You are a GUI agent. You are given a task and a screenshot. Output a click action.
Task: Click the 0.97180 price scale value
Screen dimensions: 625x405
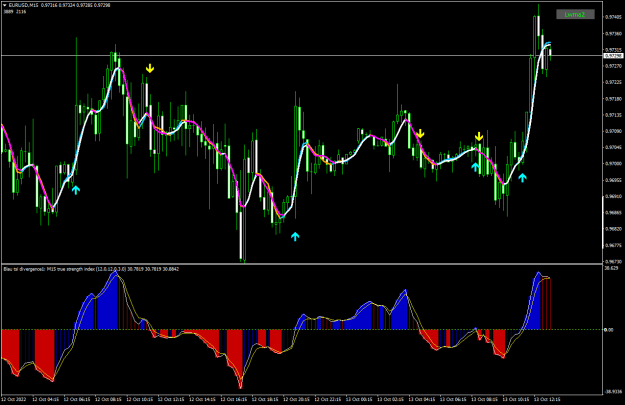click(613, 98)
